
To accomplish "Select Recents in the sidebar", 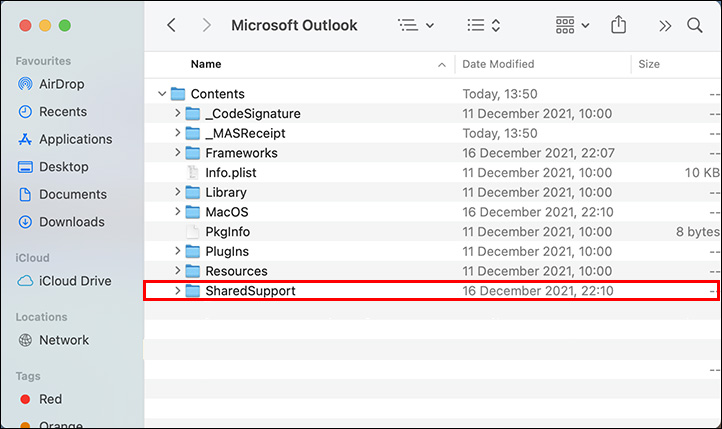I will 62,112.
